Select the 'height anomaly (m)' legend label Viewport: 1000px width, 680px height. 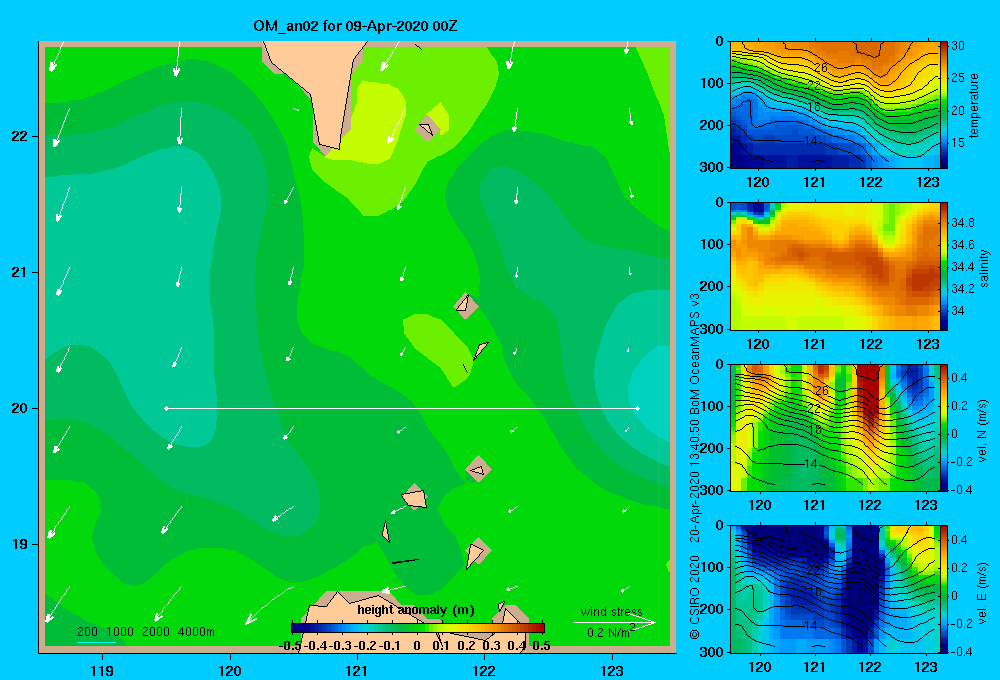416,610
